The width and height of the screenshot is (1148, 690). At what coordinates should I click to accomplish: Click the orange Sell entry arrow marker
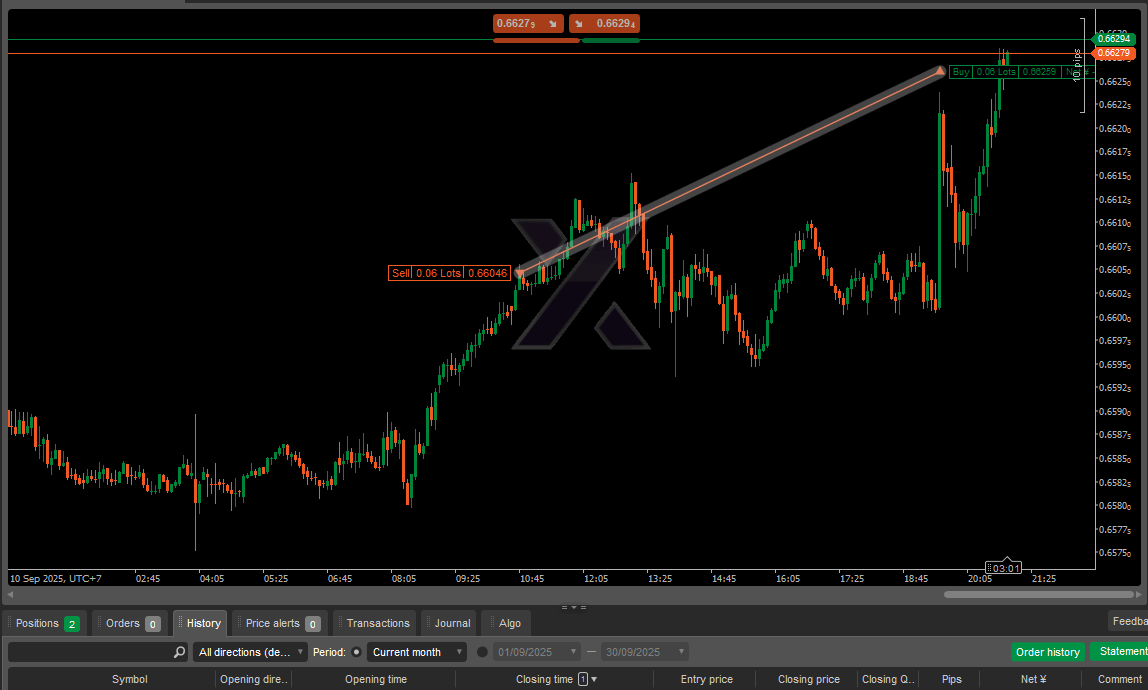(x=519, y=272)
